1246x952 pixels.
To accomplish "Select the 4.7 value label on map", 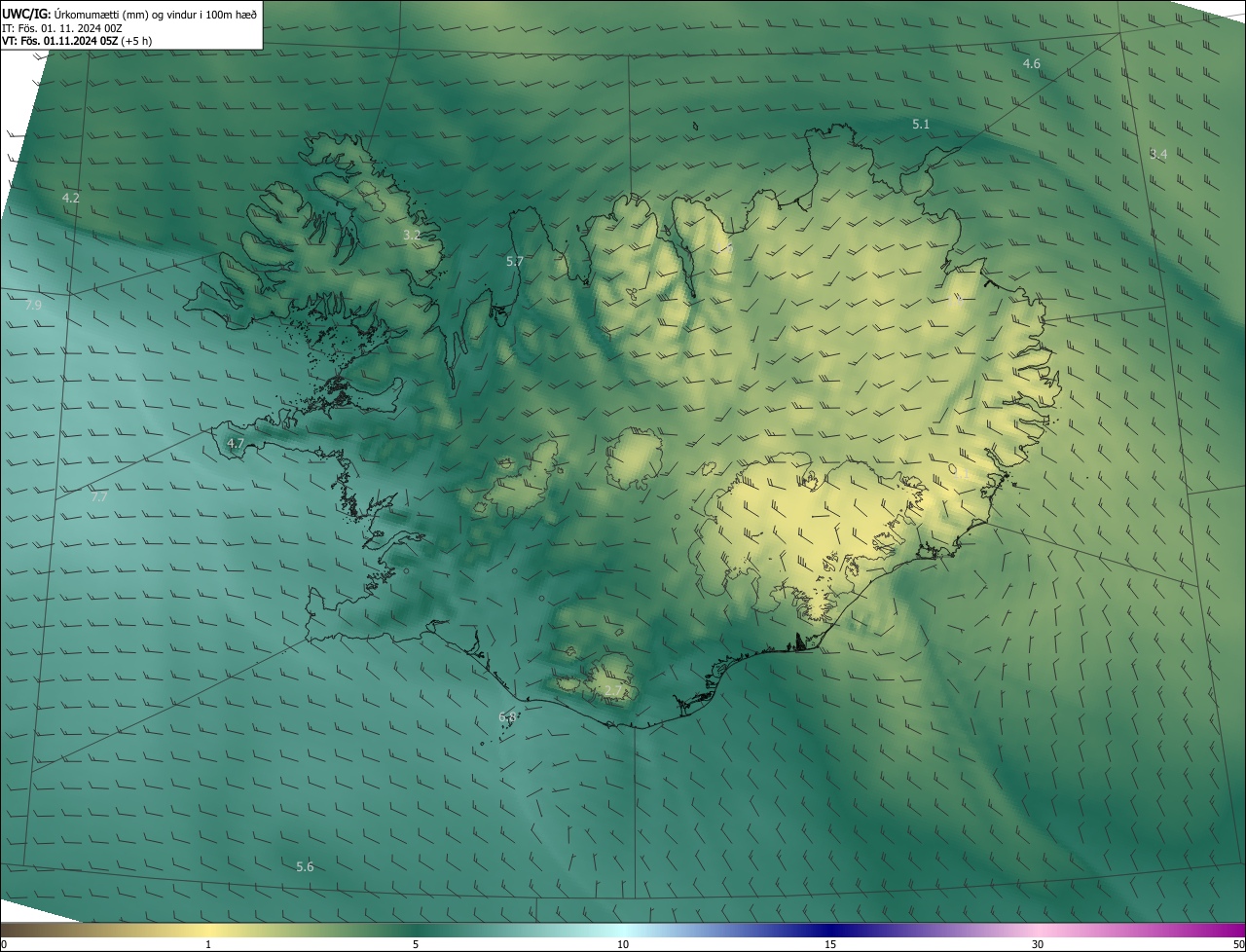I will 236,443.
